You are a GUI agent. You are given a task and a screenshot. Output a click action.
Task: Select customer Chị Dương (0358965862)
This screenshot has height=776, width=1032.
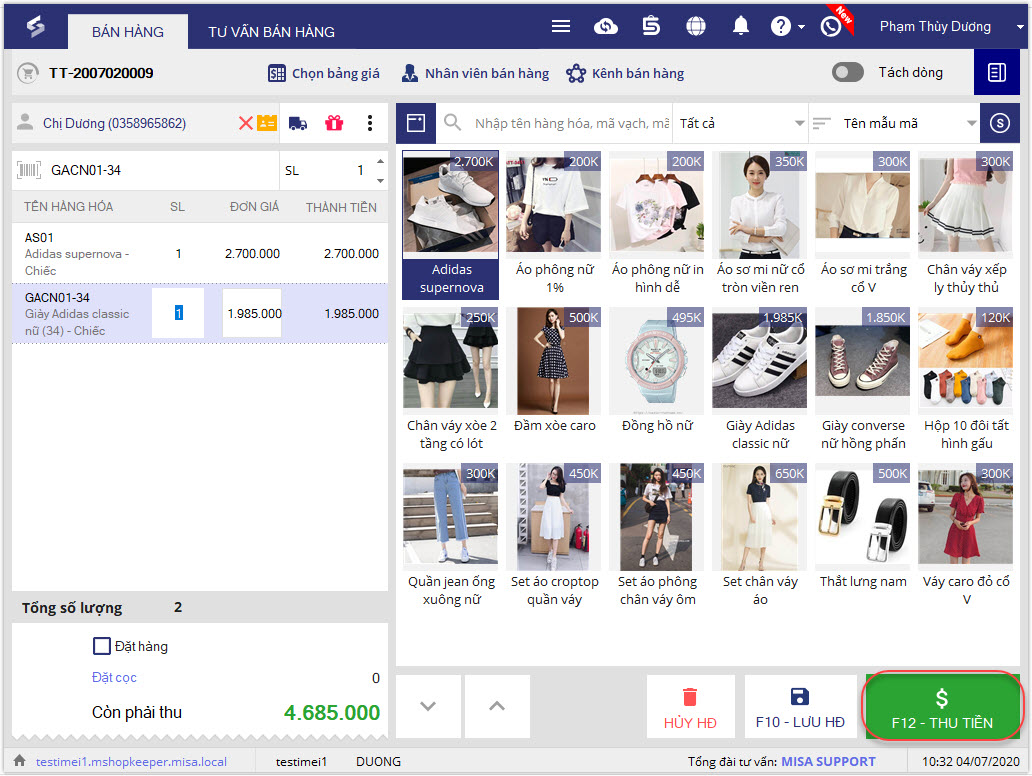tap(115, 123)
